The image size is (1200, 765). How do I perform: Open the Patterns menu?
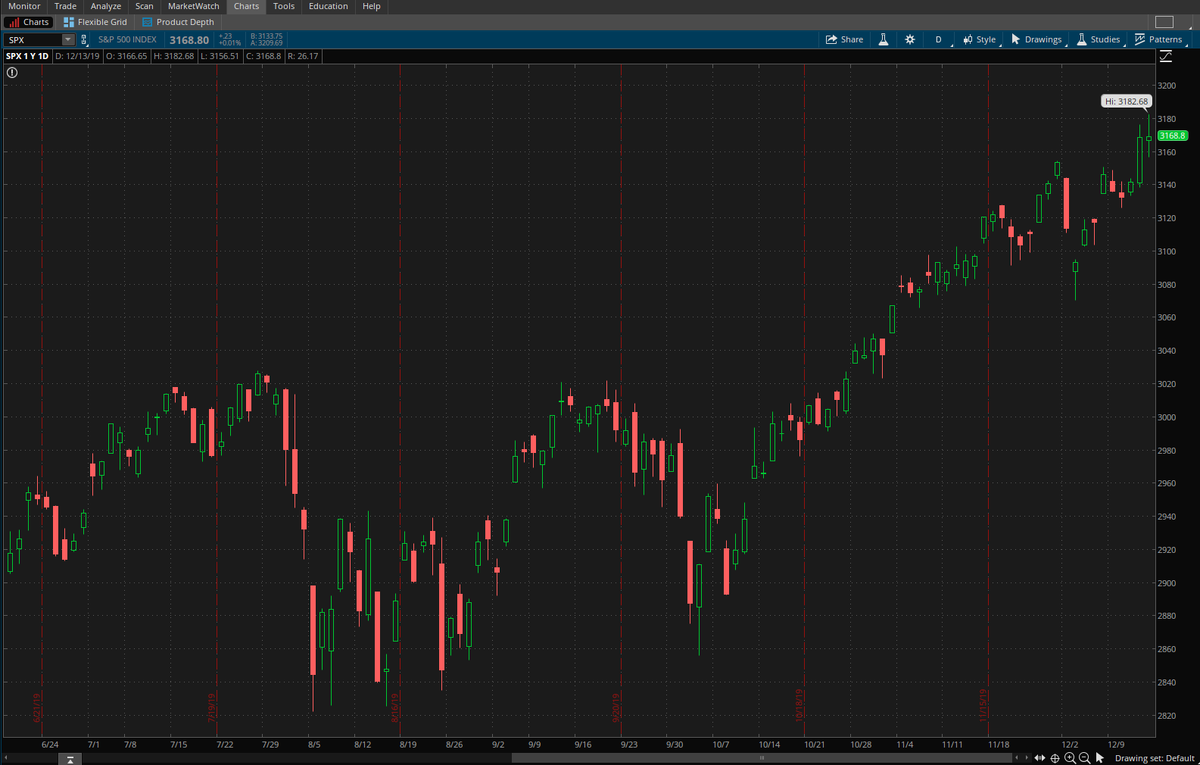pos(1158,39)
